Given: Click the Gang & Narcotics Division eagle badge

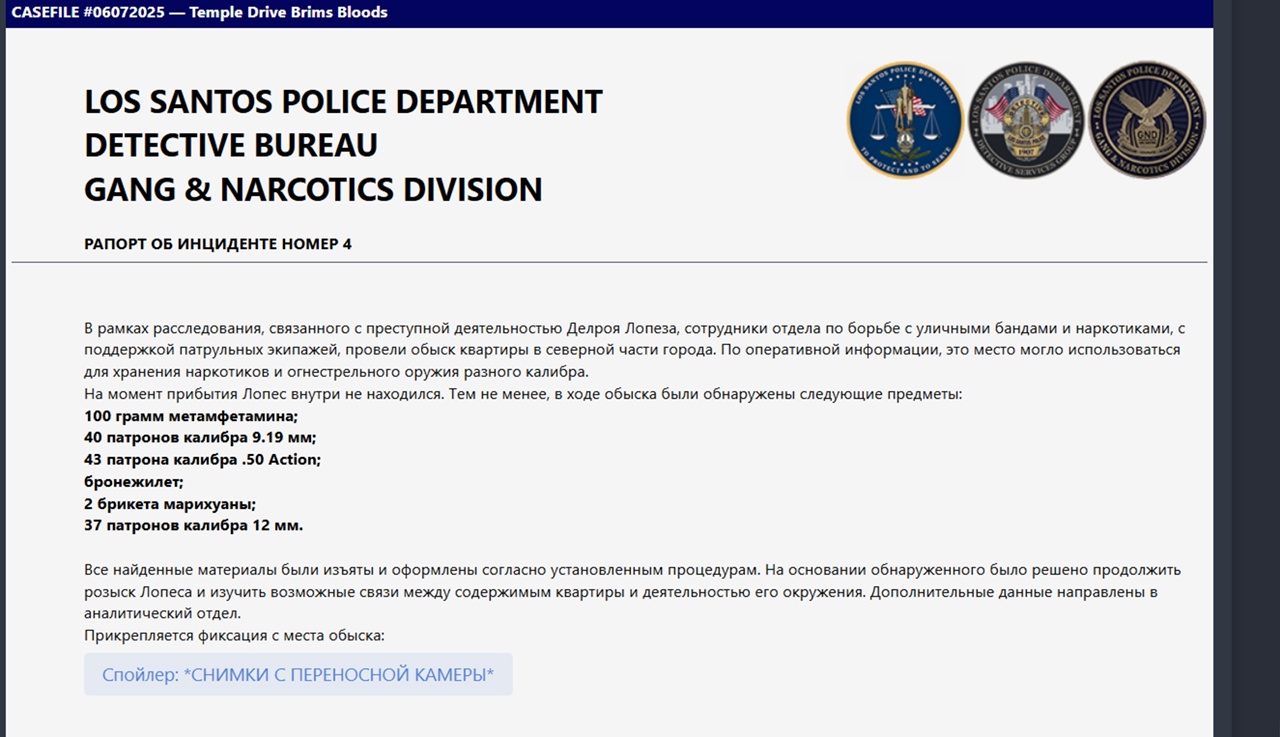Looking at the screenshot, I should pos(1147,120).
